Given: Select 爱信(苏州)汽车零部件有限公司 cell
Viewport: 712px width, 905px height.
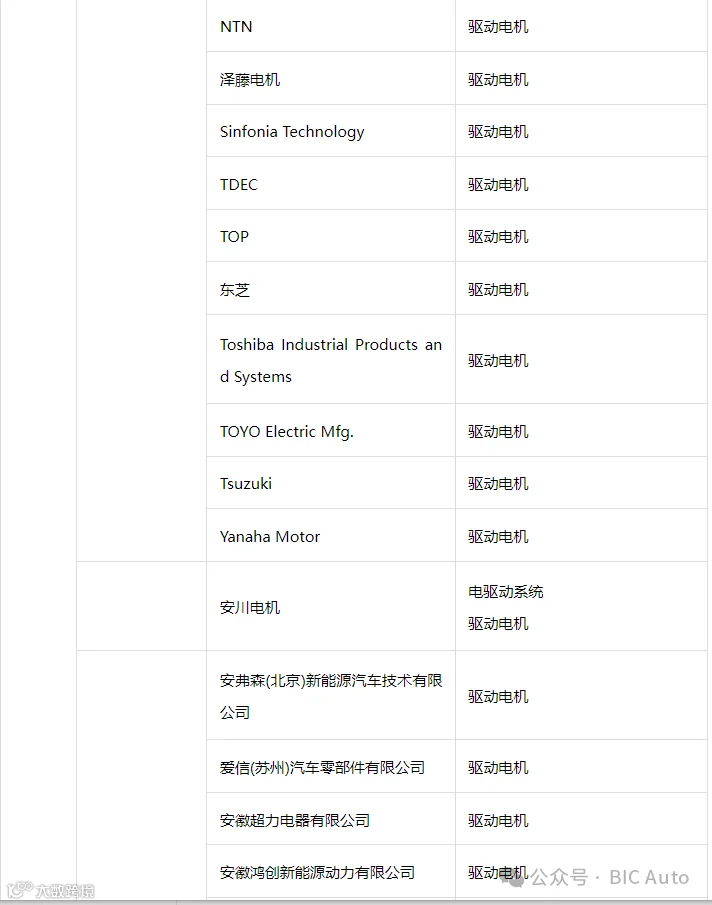Looking at the screenshot, I should [x=331, y=766].
